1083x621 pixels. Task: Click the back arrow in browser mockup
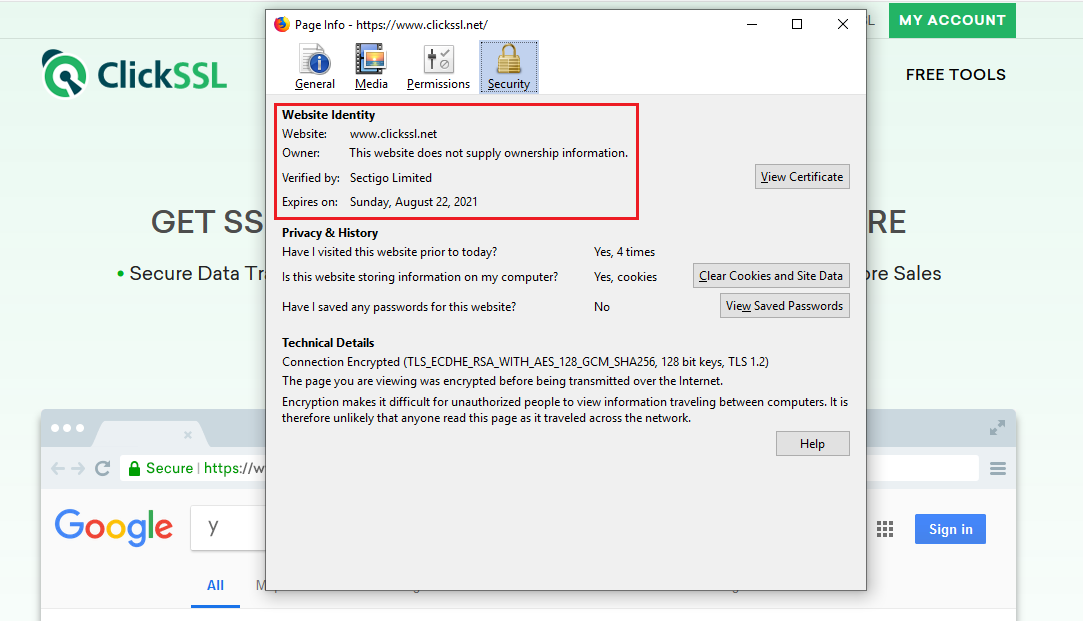[58, 468]
